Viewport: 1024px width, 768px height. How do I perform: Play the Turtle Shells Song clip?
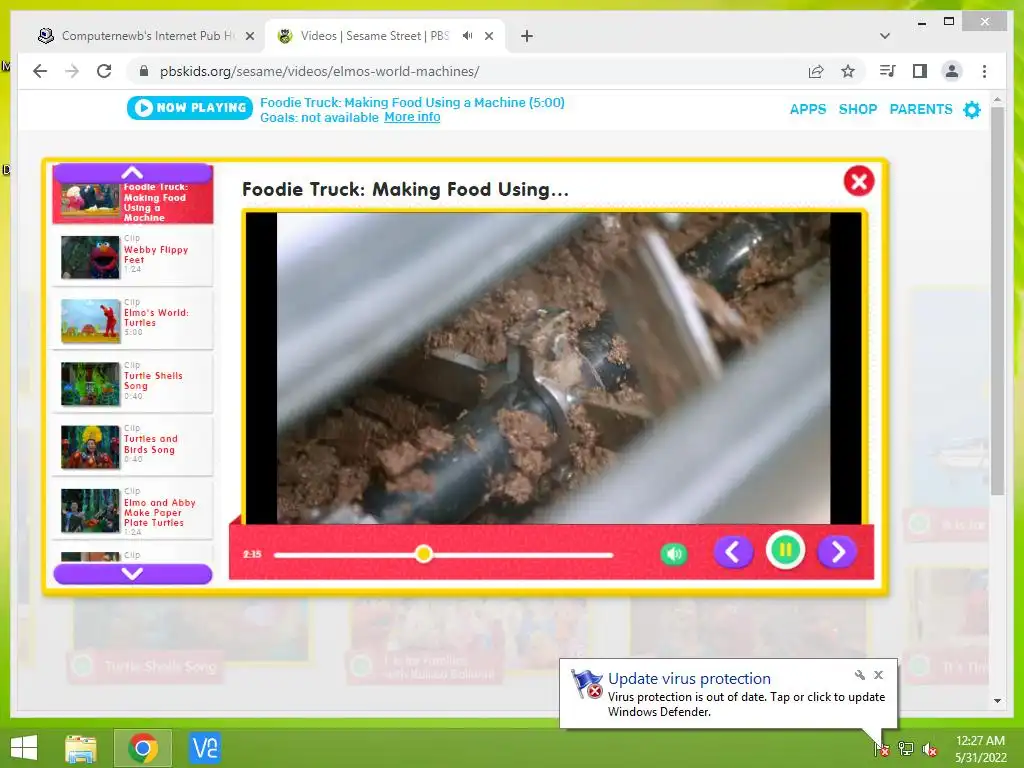(x=133, y=383)
